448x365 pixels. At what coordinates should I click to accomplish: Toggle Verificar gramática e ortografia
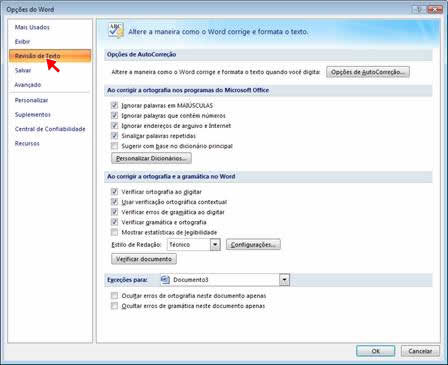click(114, 222)
